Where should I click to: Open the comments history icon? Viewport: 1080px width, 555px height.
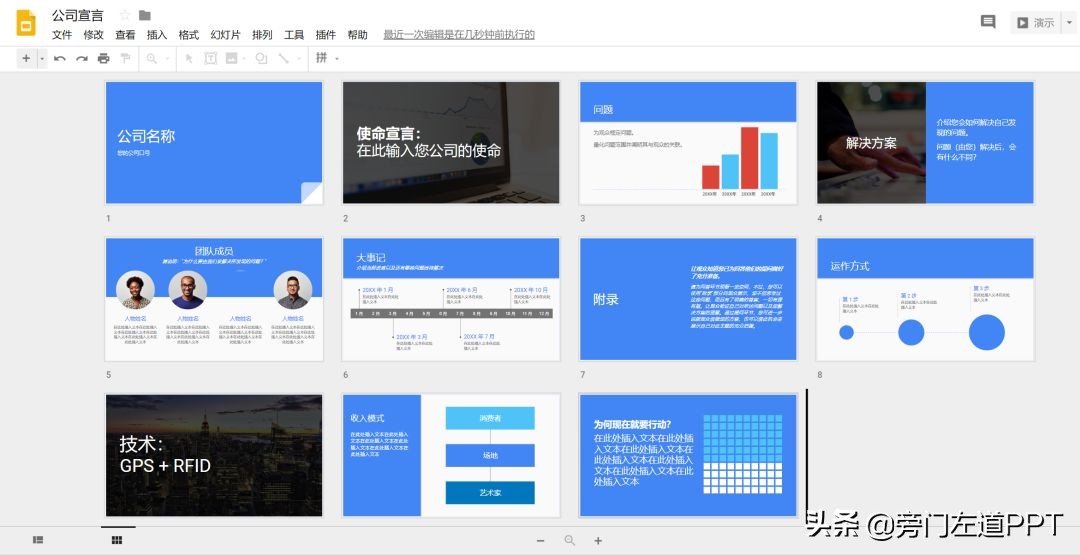988,22
